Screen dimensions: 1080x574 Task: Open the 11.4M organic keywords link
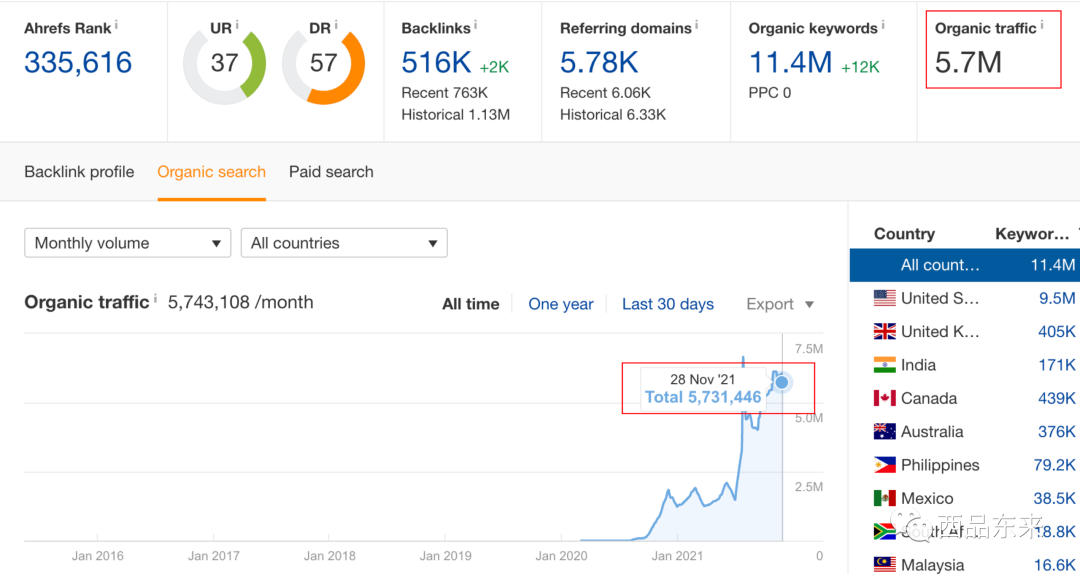tap(791, 63)
